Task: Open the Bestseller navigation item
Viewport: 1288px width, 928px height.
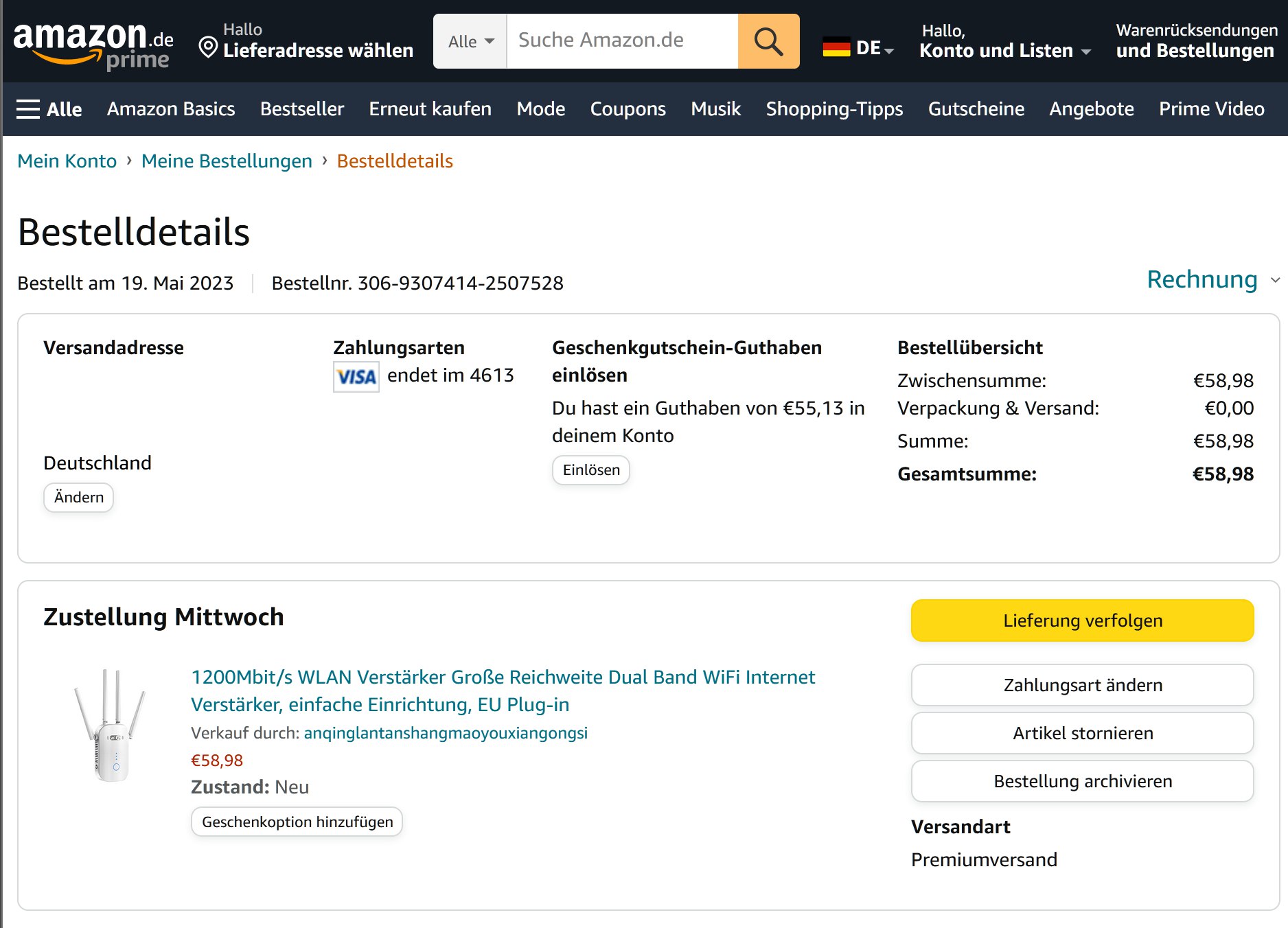Action: tap(301, 109)
